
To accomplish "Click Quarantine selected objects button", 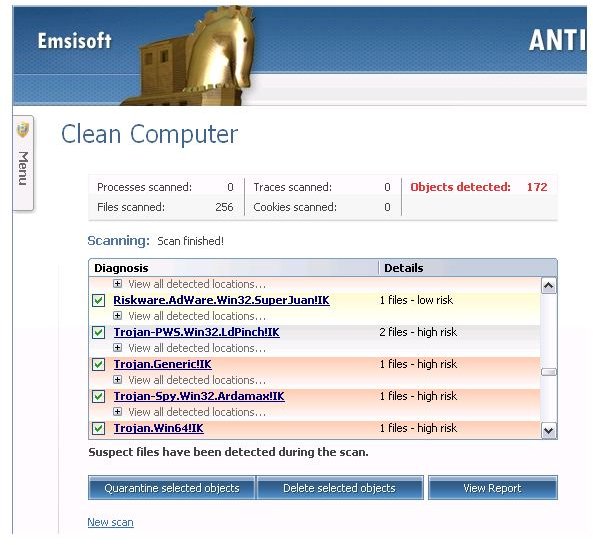I will tap(172, 488).
